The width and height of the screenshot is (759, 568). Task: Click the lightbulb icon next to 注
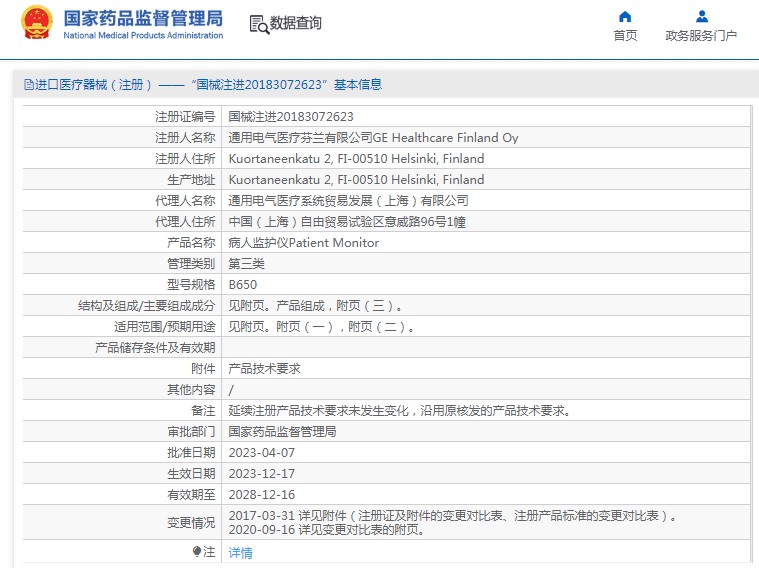click(197, 552)
